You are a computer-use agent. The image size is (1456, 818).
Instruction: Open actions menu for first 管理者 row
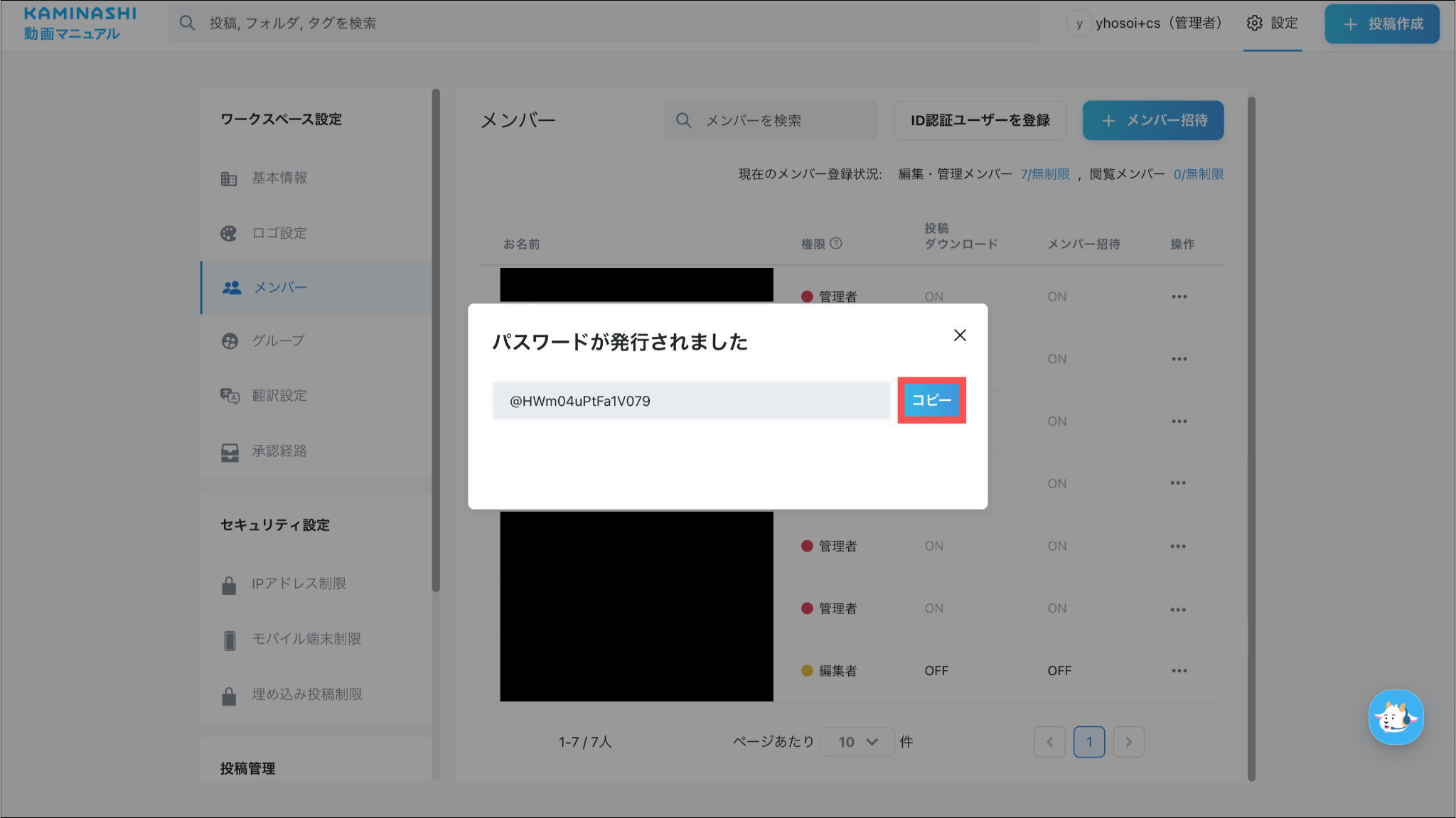tap(1179, 297)
